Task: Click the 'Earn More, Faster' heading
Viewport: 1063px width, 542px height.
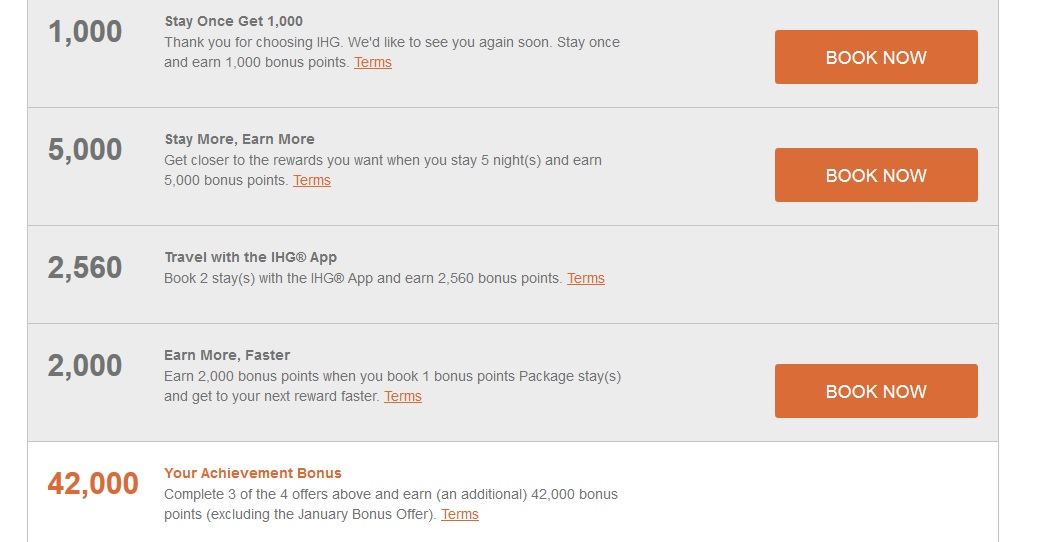Action: (227, 355)
